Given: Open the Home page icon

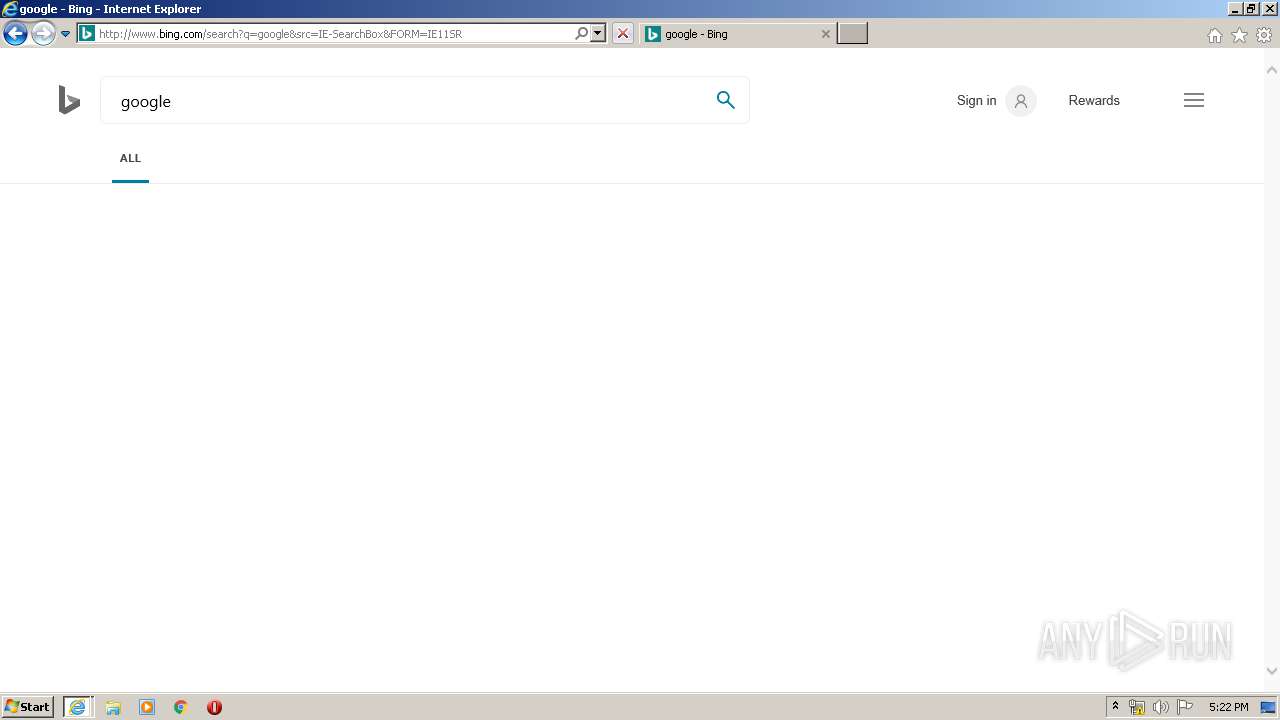Looking at the screenshot, I should pos(1214,35).
